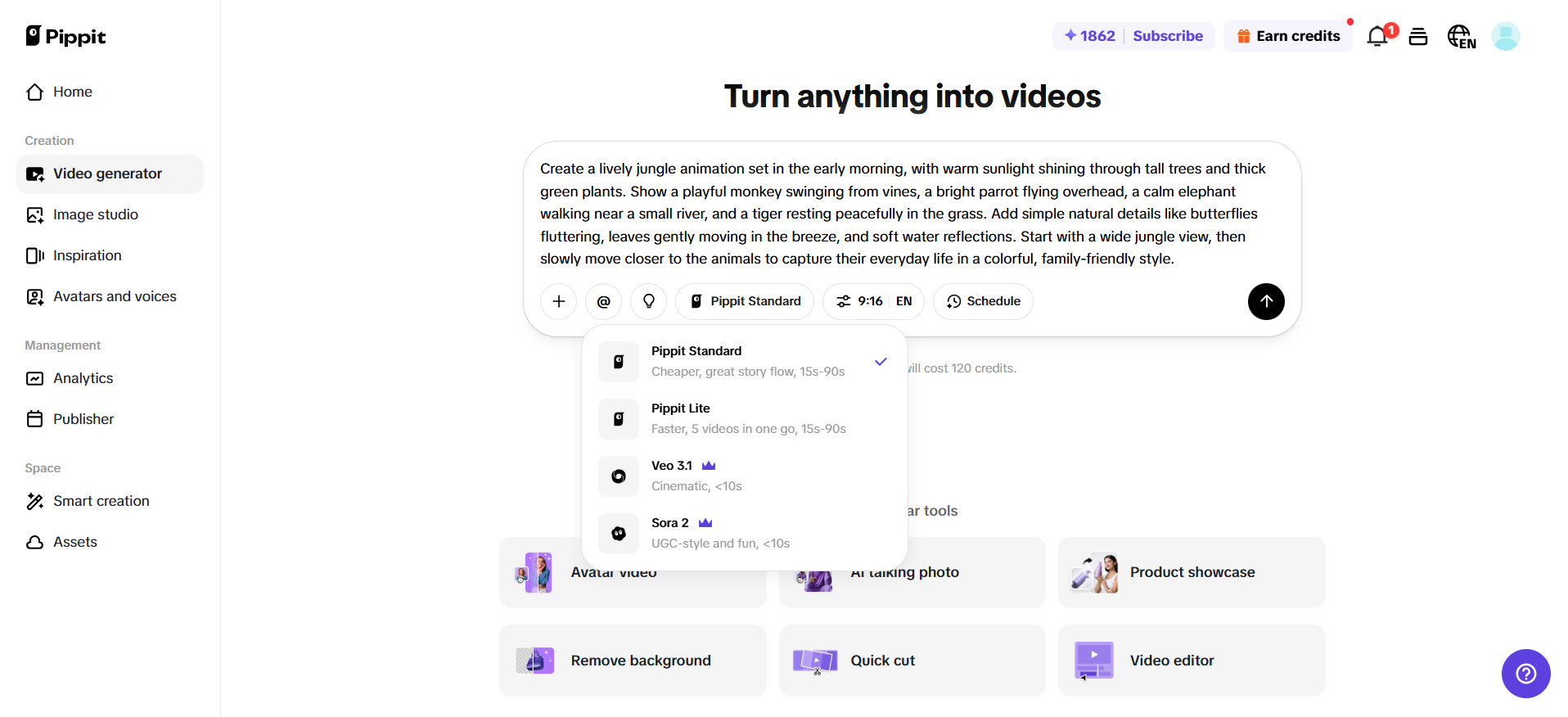This screenshot has height=717, width=1568.
Task: Click Product showcase thumbnail image
Action: coord(1095,573)
